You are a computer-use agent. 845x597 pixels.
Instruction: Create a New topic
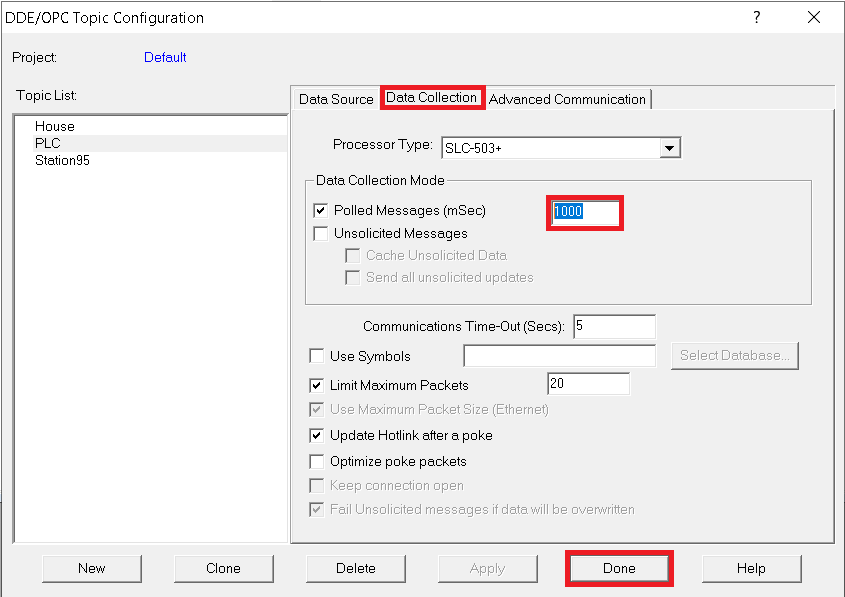92,568
